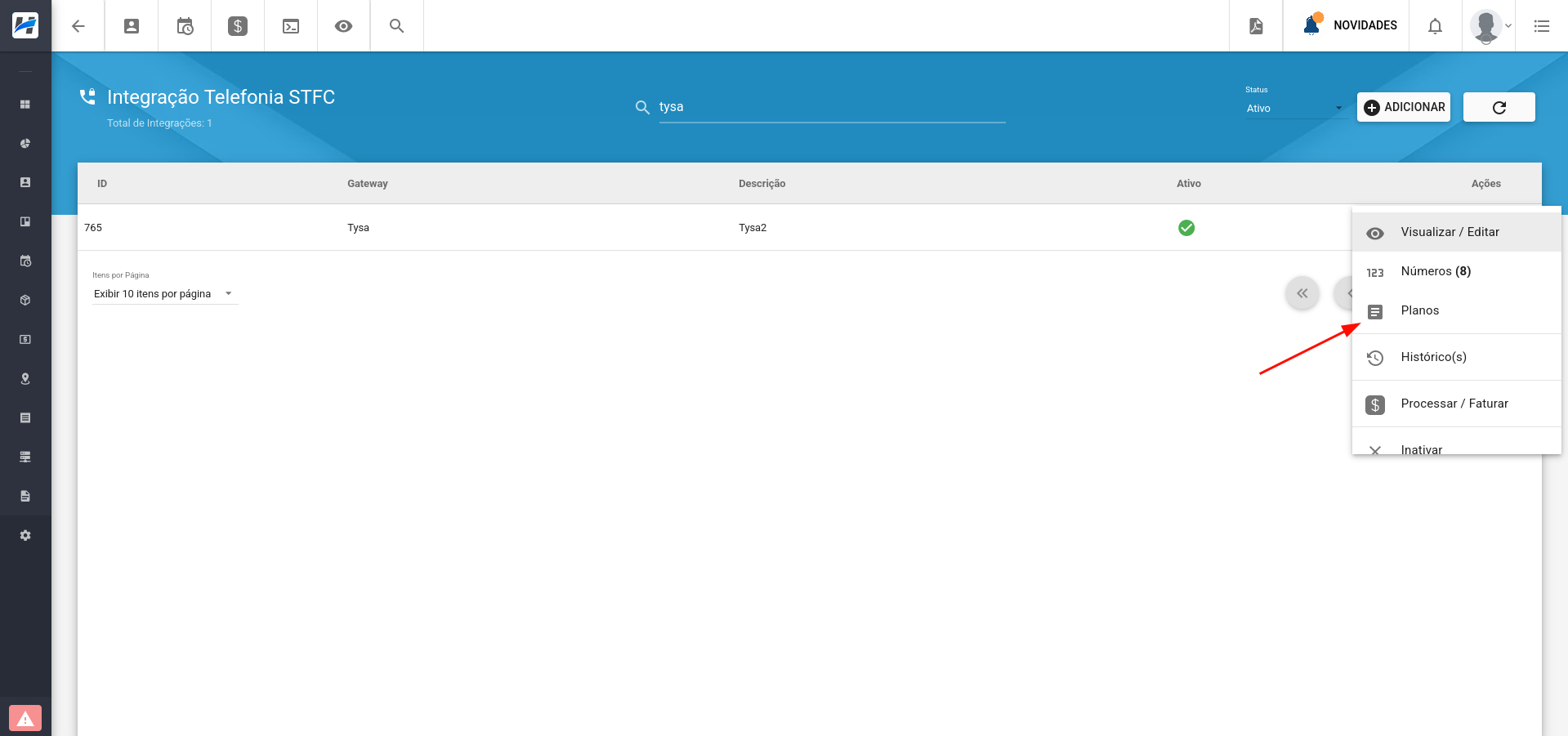The height and width of the screenshot is (736, 1568).
Task: Click the green active checkmark for Tysa
Action: 1186,228
